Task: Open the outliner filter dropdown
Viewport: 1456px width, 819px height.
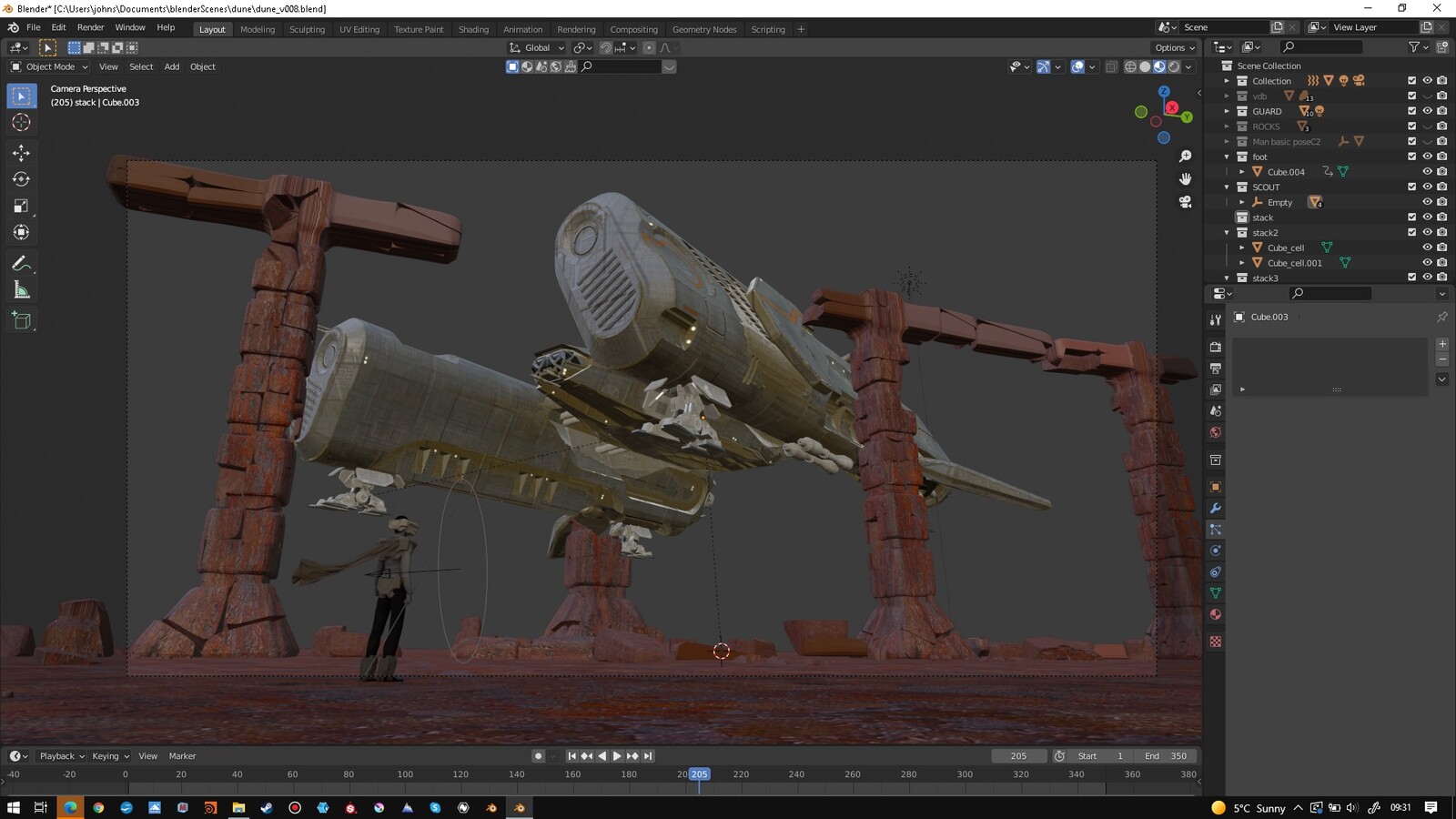Action: (x=1418, y=47)
